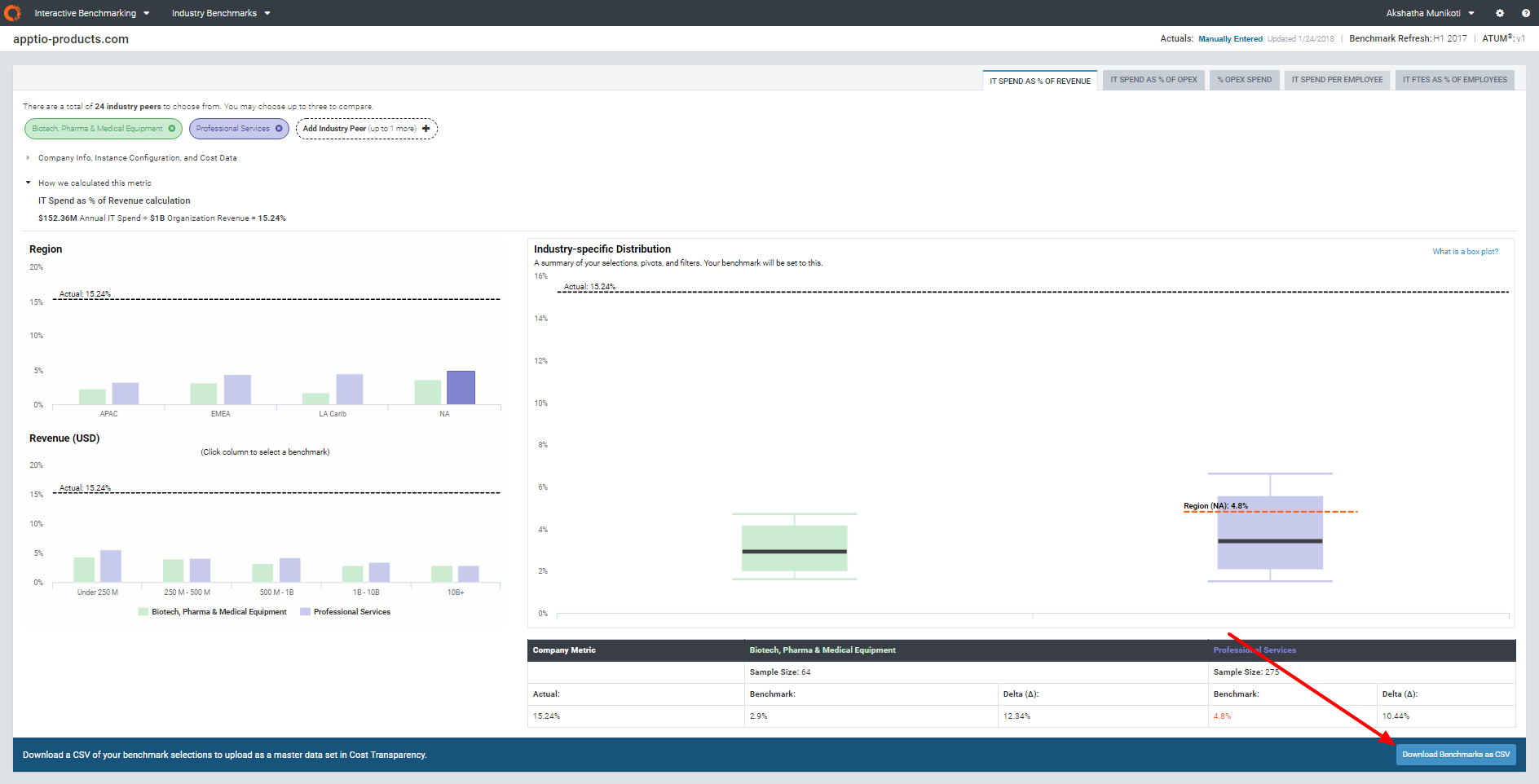Select the LA Carib Professional Services bar
This screenshot has height=784, width=1539.
[350, 390]
